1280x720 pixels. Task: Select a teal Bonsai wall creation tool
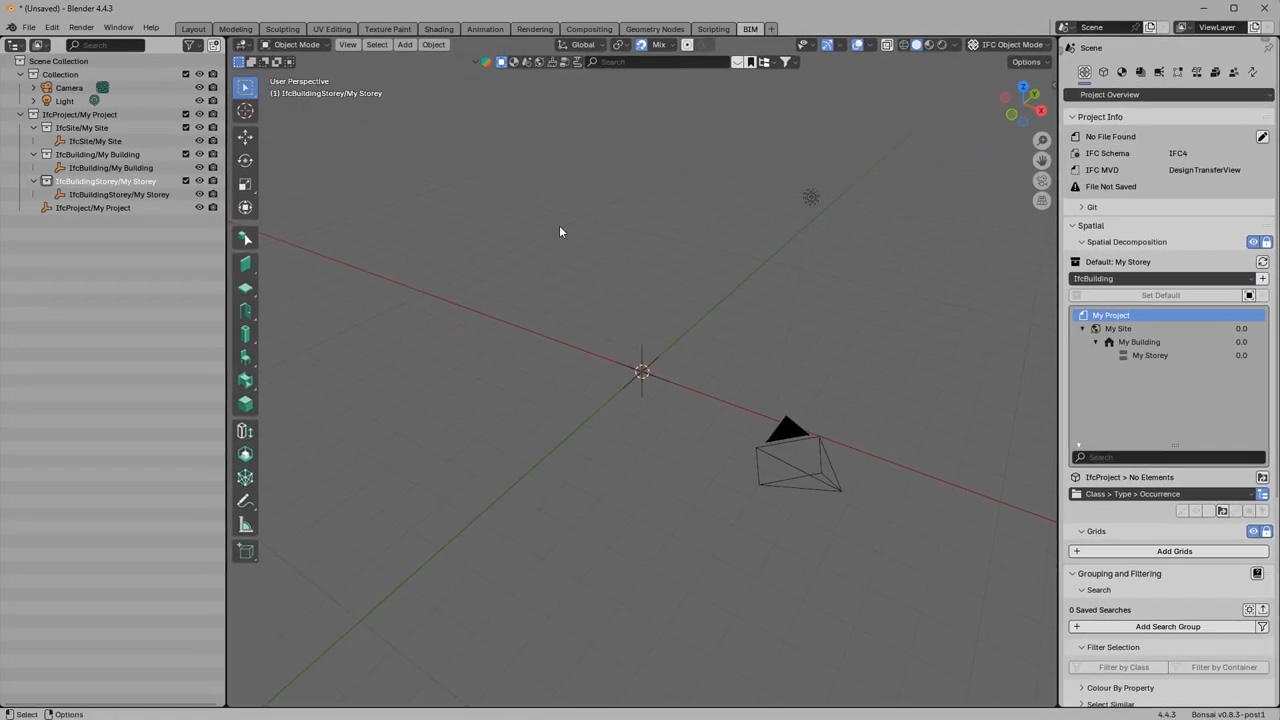(x=245, y=263)
